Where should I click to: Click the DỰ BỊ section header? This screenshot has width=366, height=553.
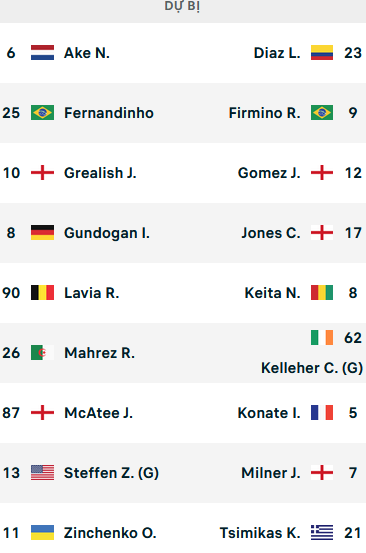(182, 6)
